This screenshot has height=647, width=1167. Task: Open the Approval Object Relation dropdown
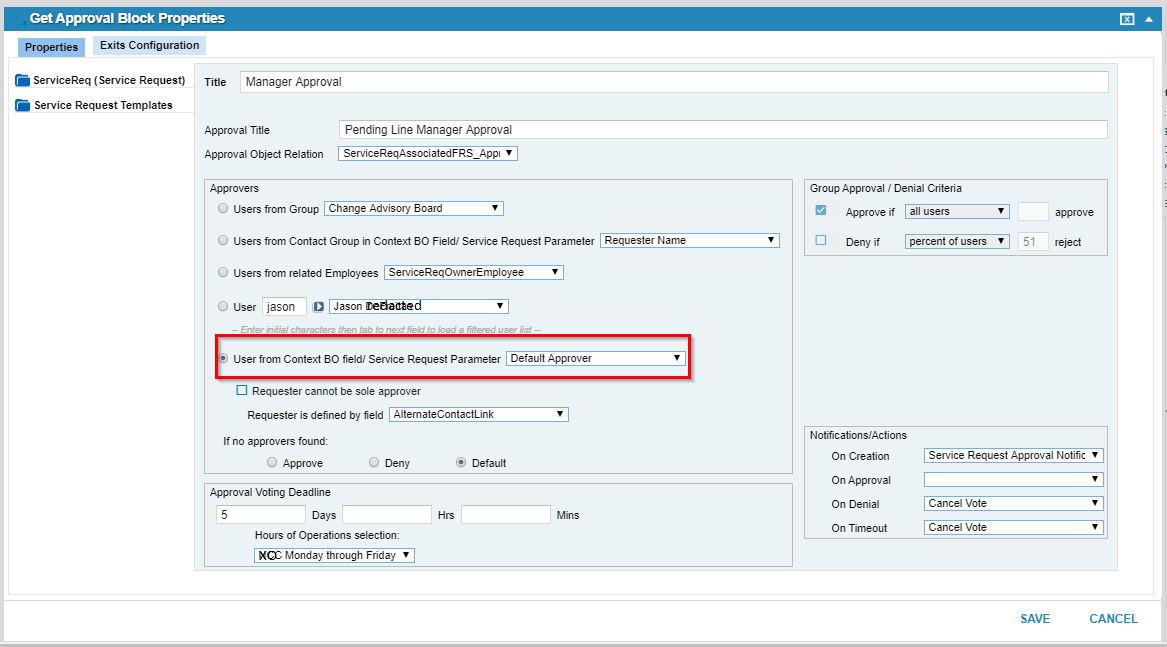[428, 154]
